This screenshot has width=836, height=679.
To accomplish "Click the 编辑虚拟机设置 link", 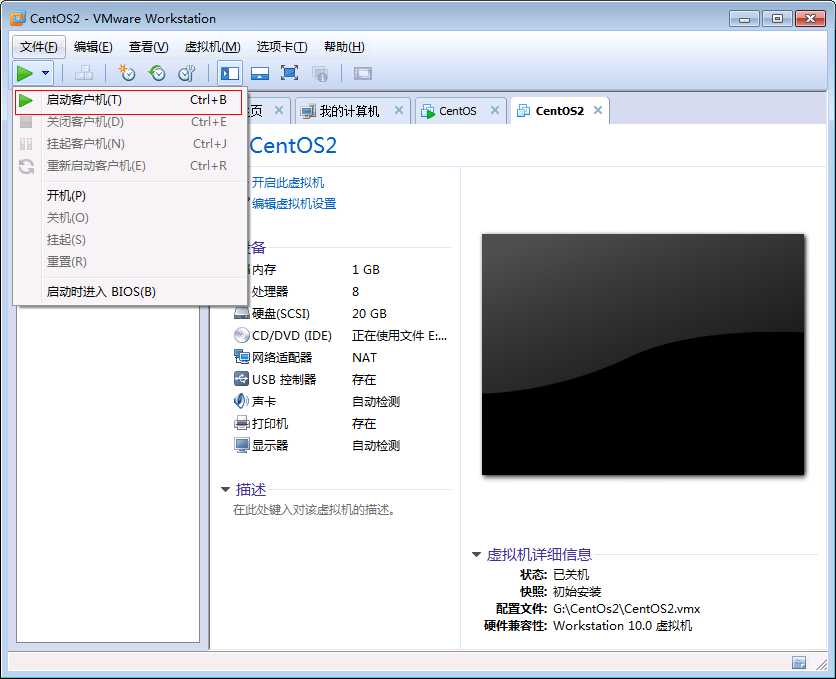I will click(294, 204).
